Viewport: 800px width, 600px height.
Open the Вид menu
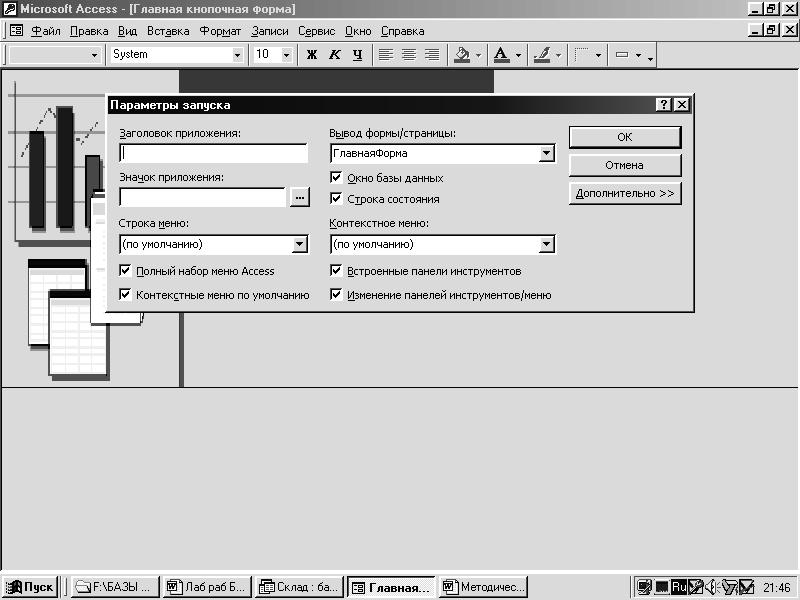[x=127, y=31]
